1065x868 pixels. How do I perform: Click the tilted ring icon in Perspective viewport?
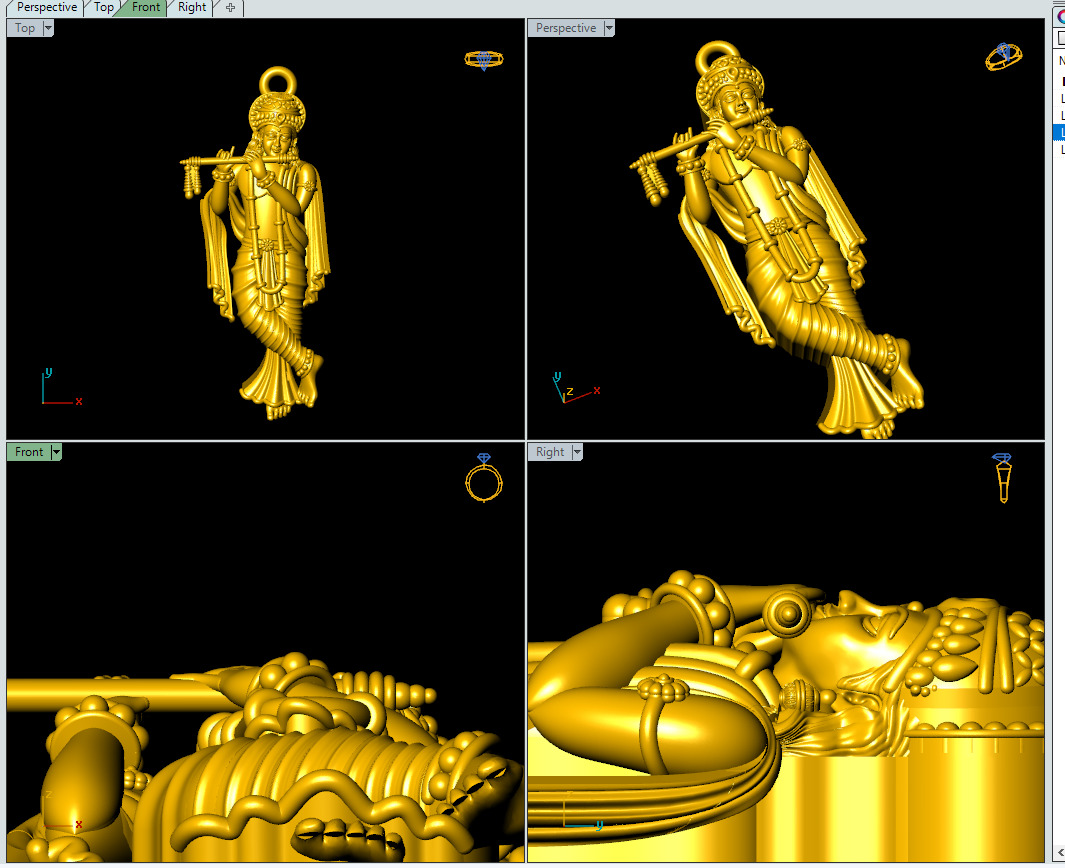pyautogui.click(x=1003, y=56)
